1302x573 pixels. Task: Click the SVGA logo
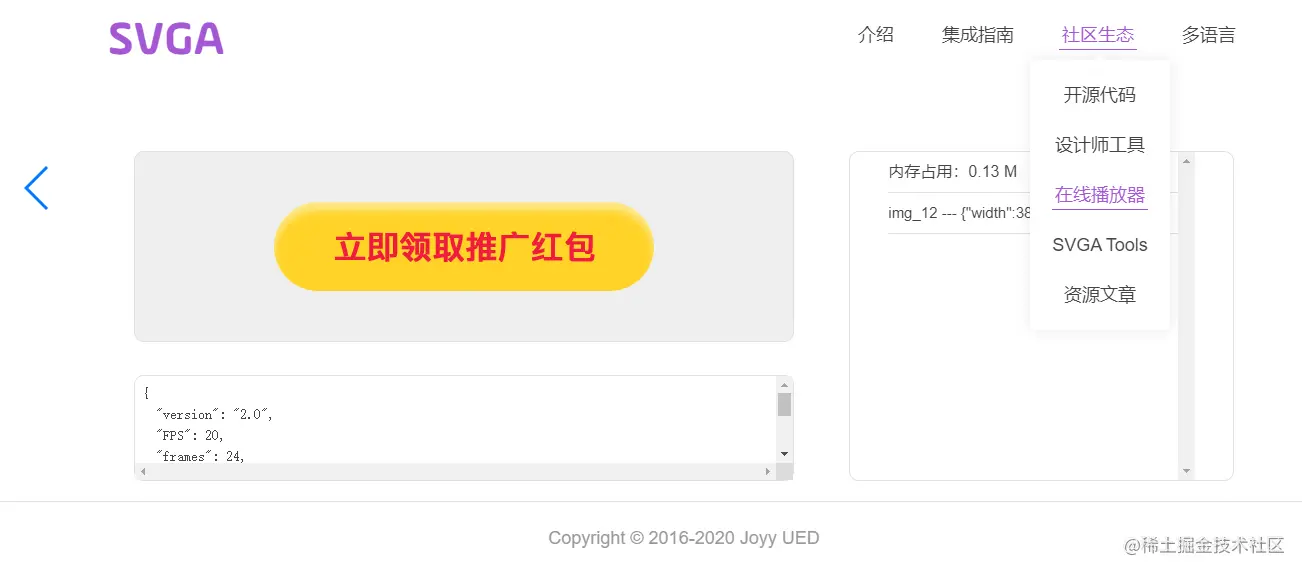166,38
